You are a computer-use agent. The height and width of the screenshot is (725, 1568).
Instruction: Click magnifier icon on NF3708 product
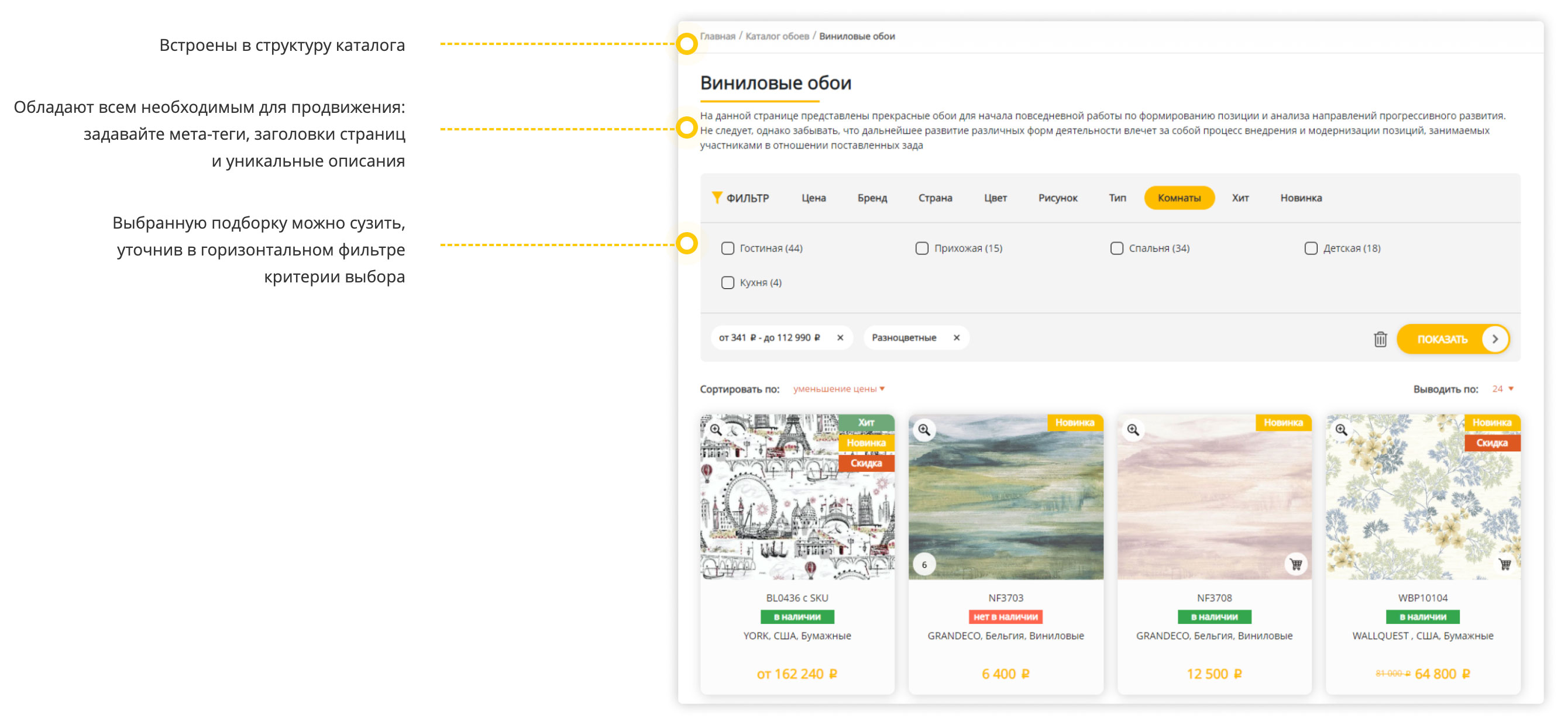point(1133,430)
